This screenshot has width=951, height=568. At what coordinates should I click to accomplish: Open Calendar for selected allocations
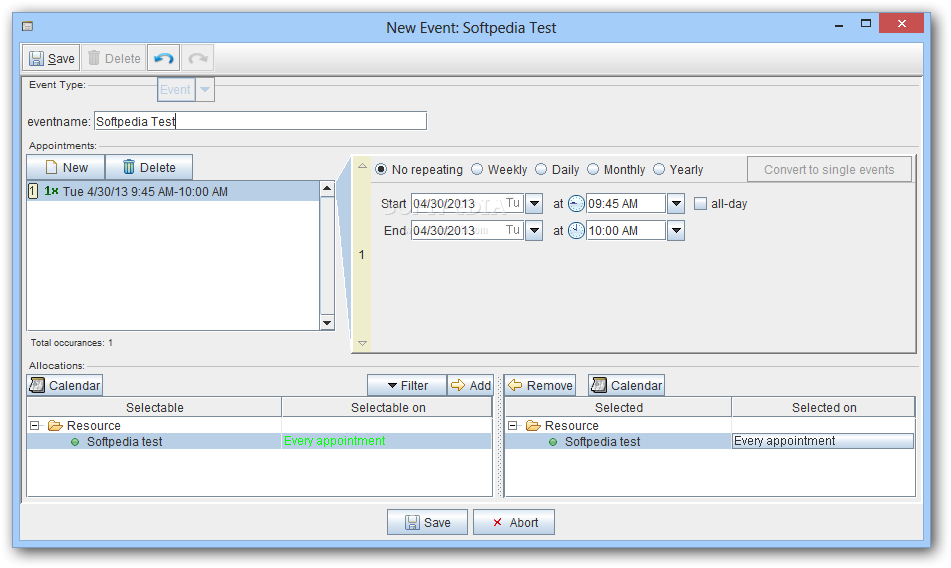click(627, 386)
